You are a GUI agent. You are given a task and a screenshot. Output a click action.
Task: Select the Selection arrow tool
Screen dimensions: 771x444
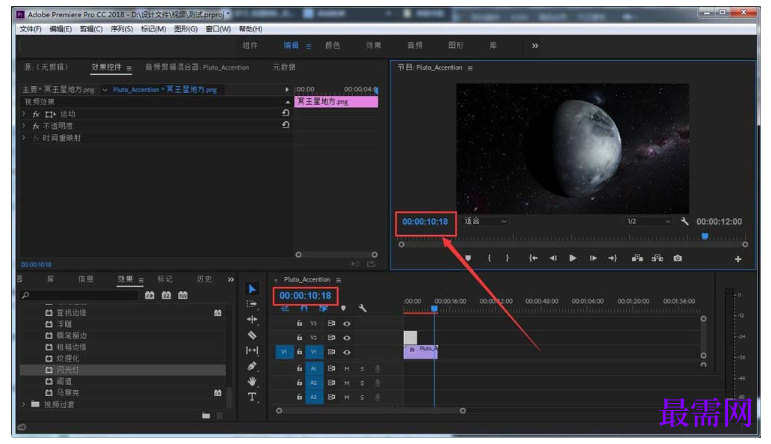[252, 289]
